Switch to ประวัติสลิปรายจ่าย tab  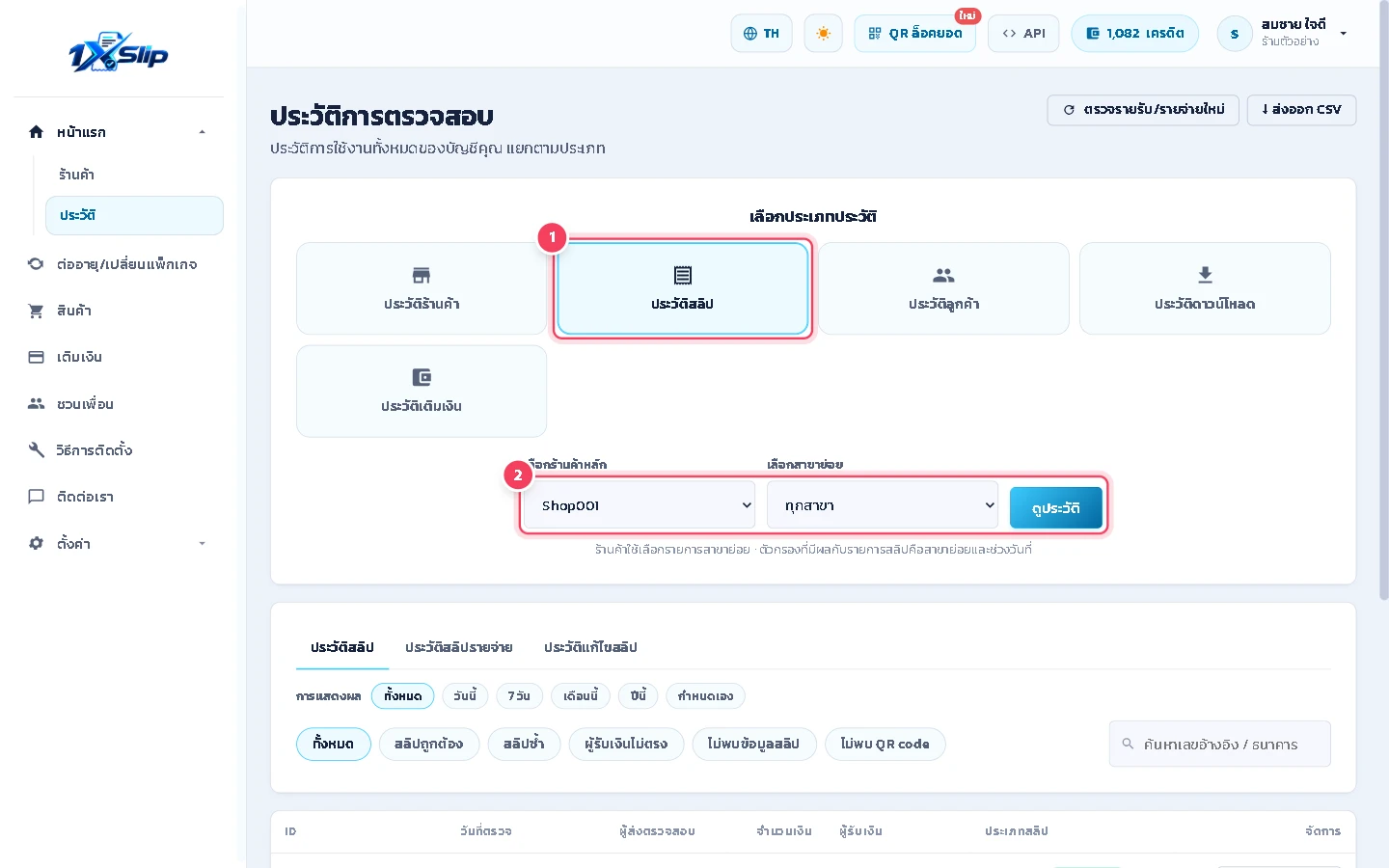458,647
